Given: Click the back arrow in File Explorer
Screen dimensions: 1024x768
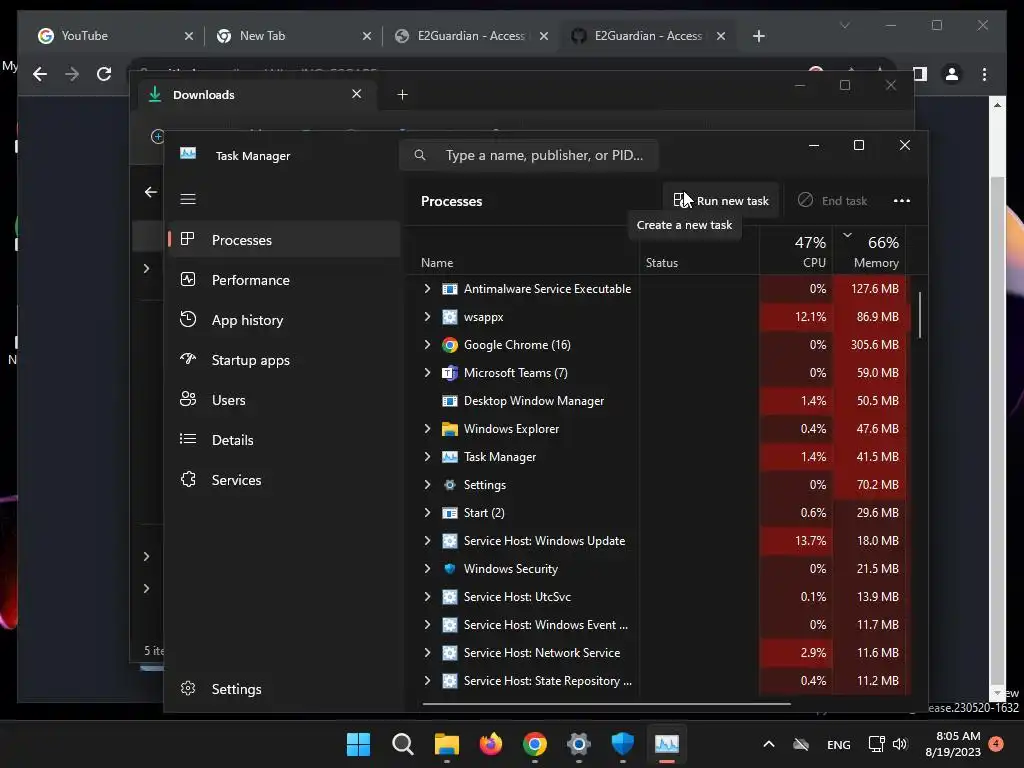Looking at the screenshot, I should click(151, 192).
